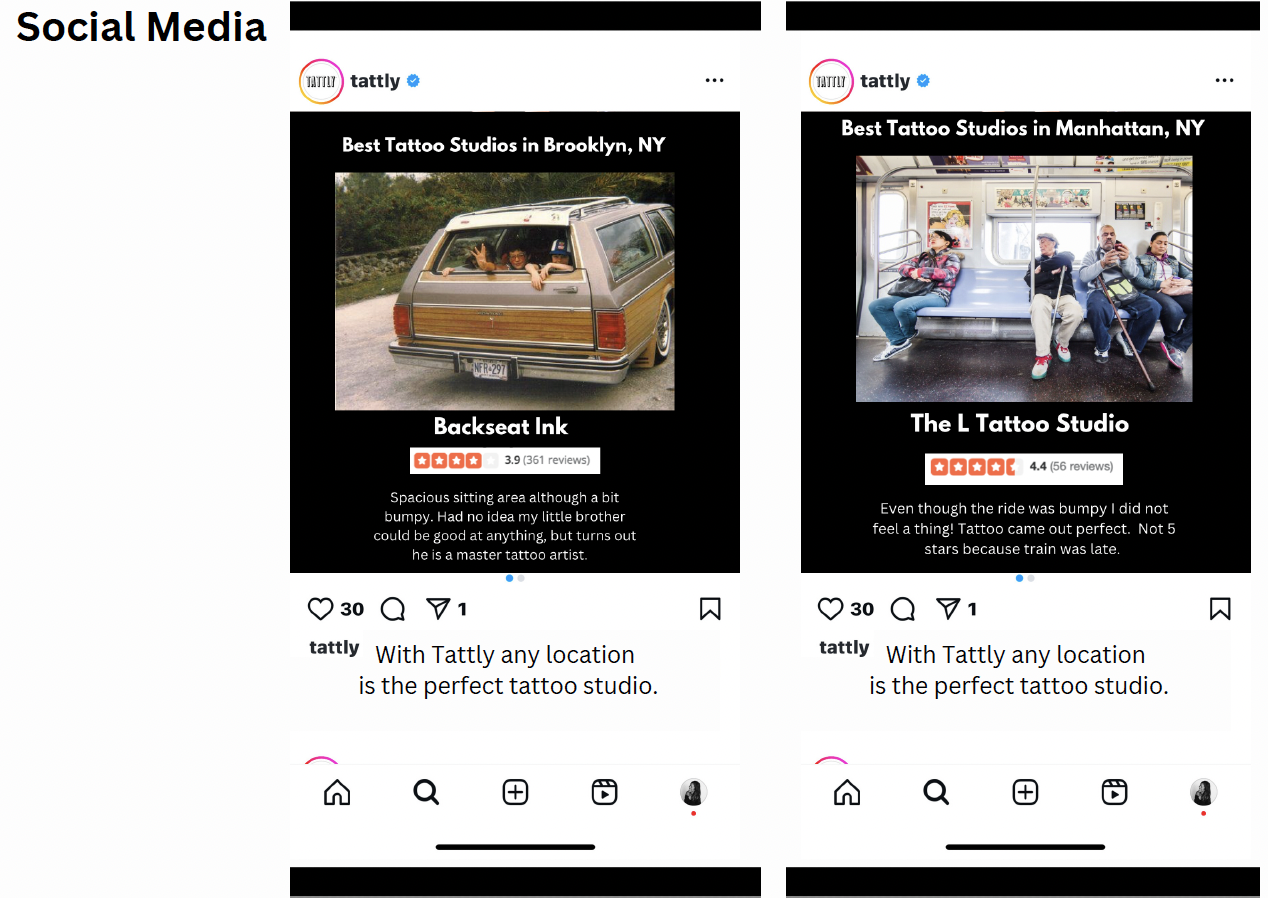Screen dimensions: 1268x898
Task: Open tattly username above Brooklyn post
Action: click(x=375, y=81)
